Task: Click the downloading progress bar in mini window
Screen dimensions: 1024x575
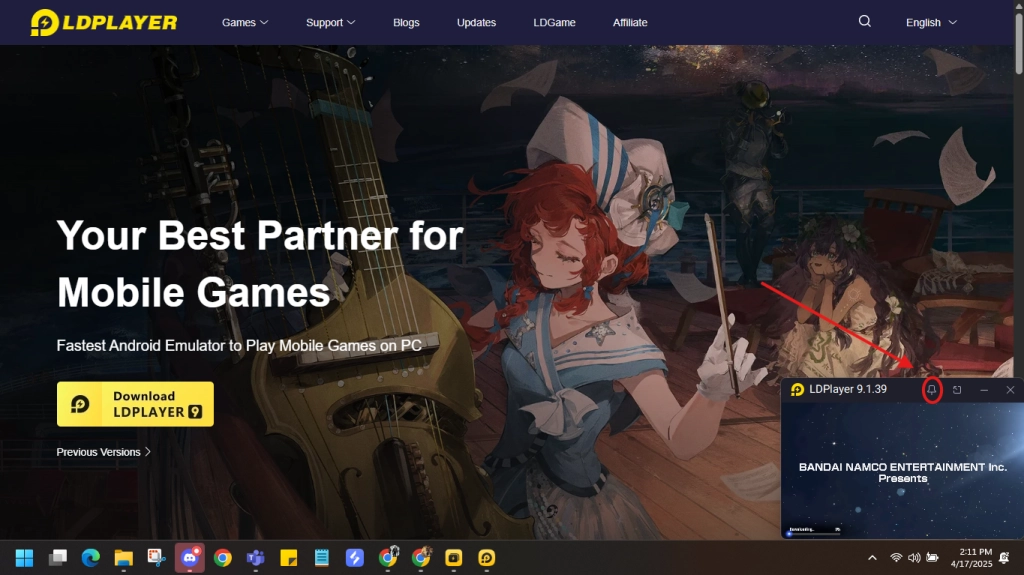Action: [x=814, y=532]
